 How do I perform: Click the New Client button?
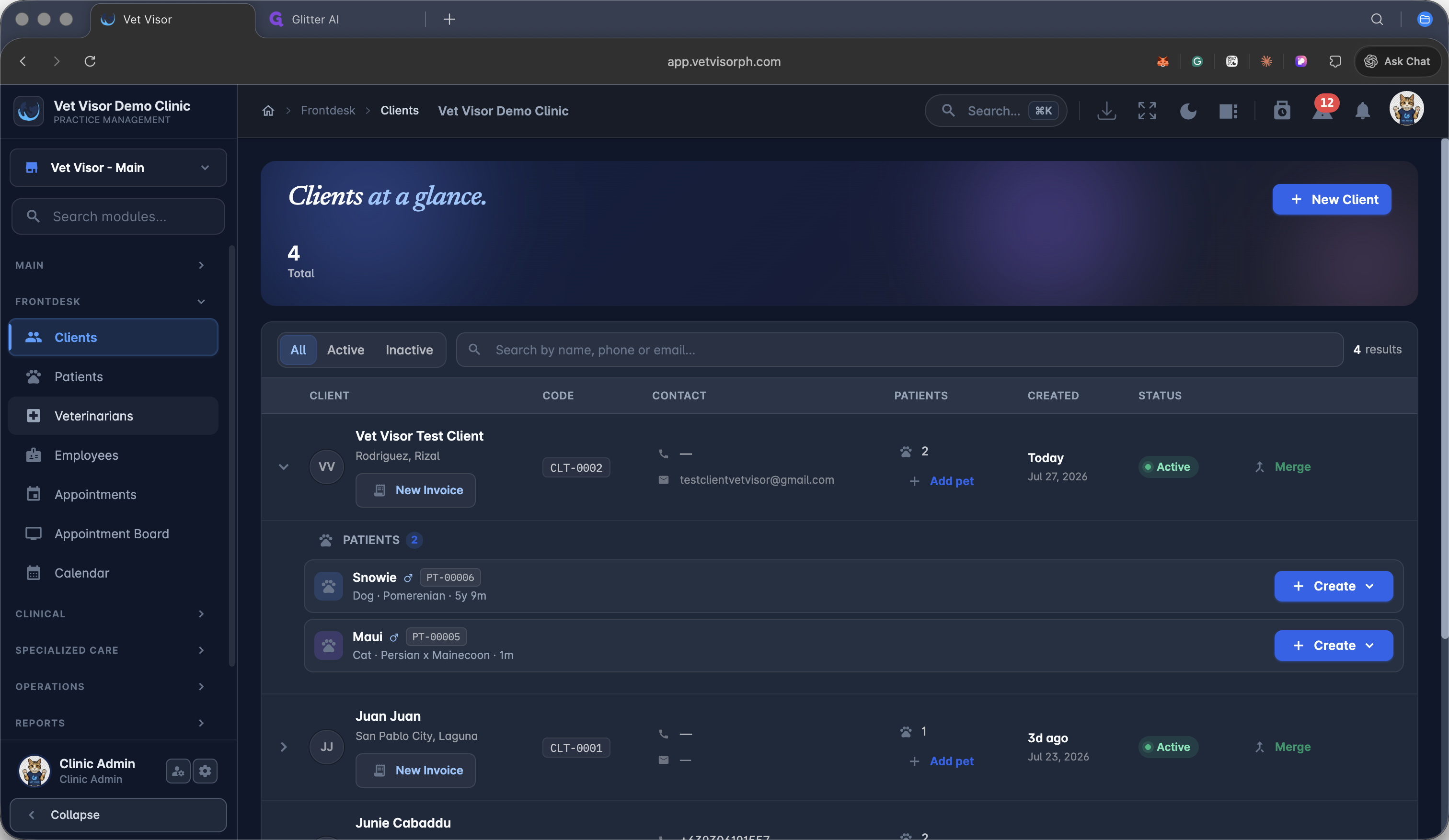(1332, 199)
